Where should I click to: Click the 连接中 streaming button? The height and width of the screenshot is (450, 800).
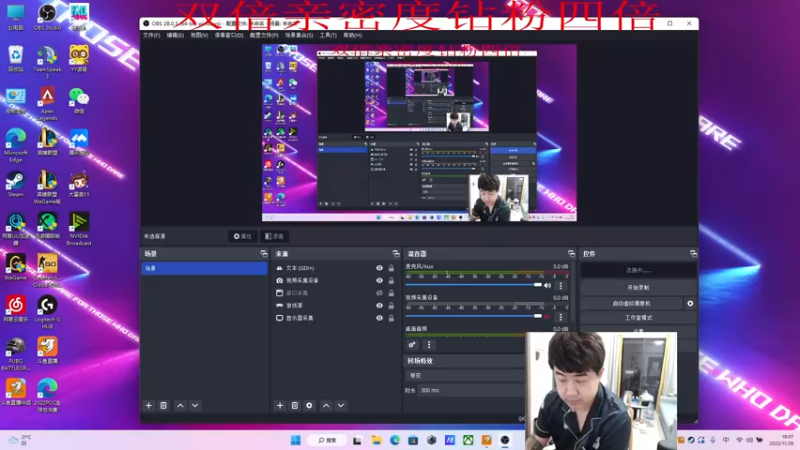[x=638, y=270]
